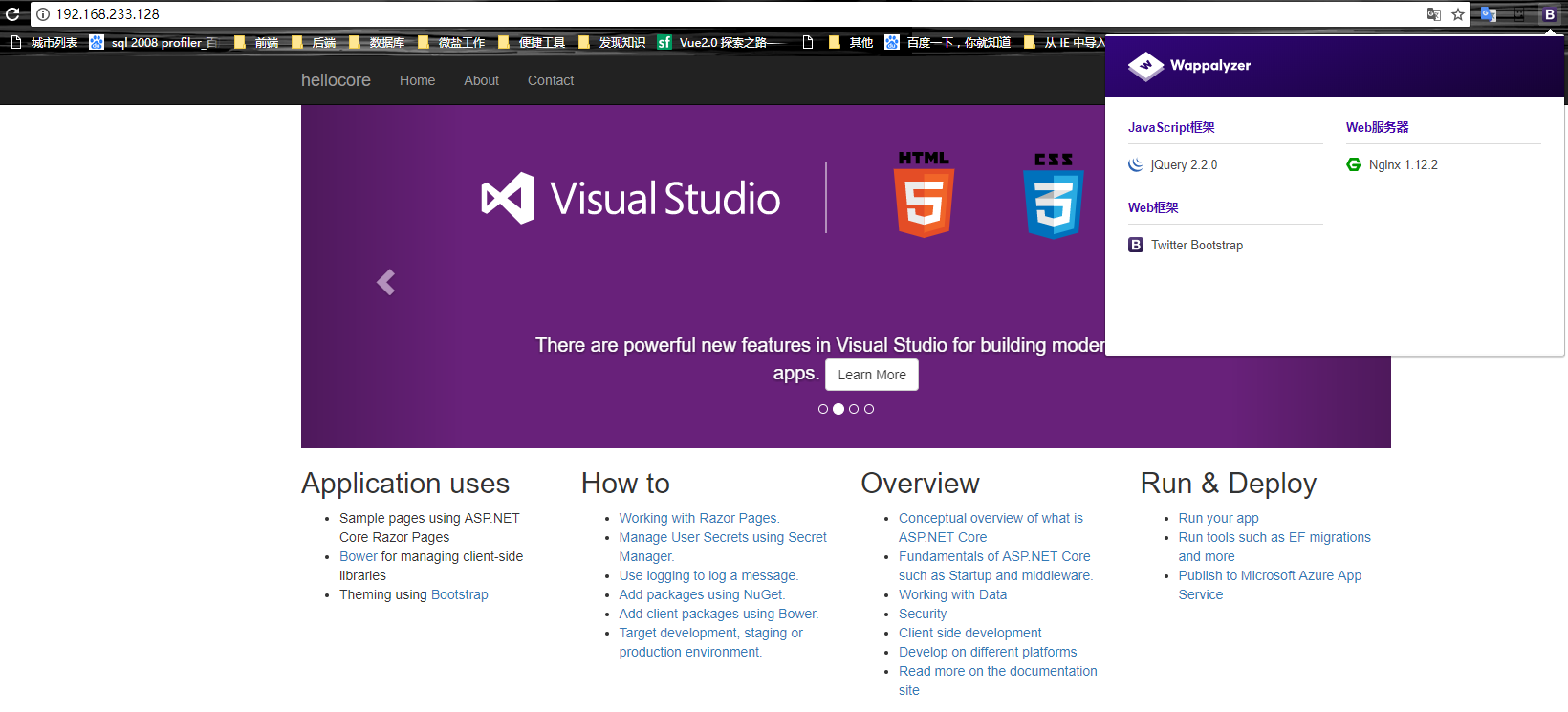The image size is (1568, 712).
Task: Click the Visual Studio logo in carousel
Action: 631,199
